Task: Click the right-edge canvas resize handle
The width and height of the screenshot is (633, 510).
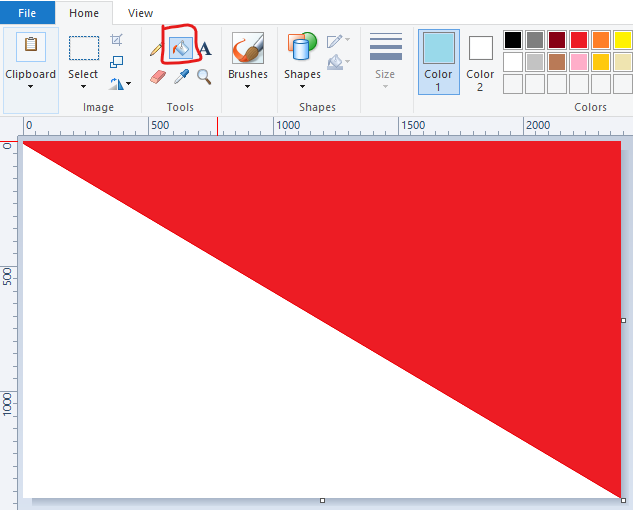Action: tap(623, 320)
